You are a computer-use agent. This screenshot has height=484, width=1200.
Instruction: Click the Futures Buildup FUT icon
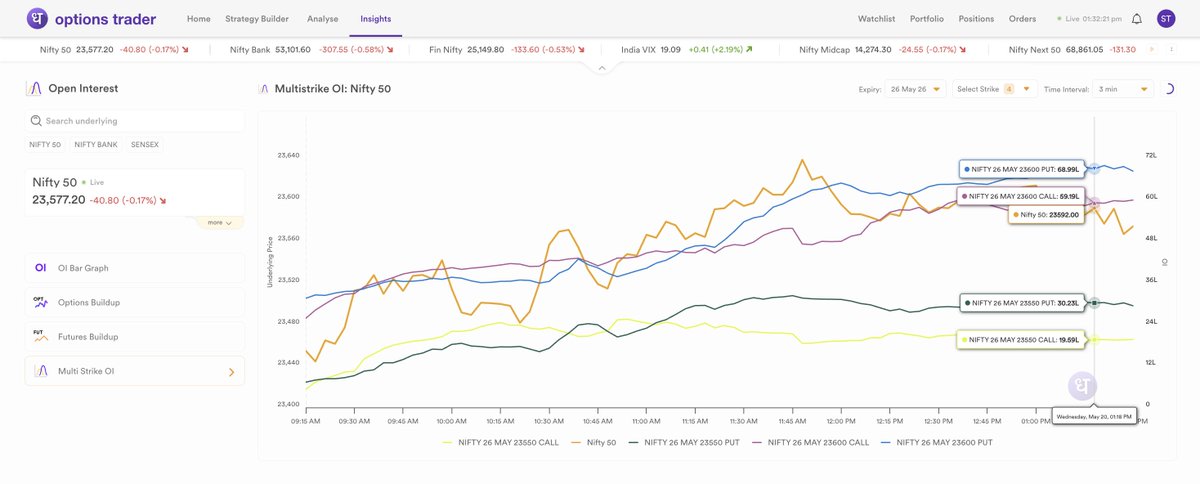click(x=40, y=336)
